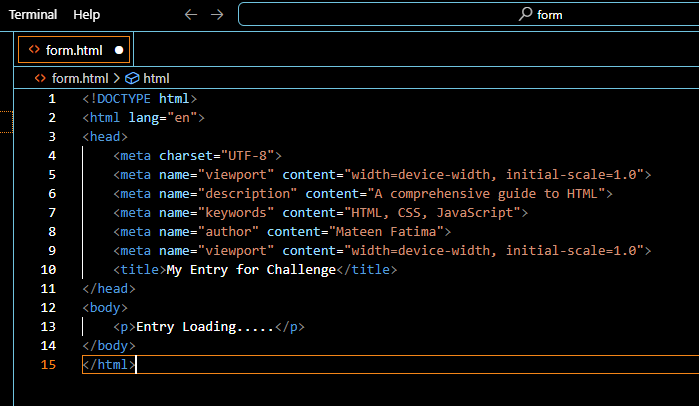This screenshot has width=699, height=406.
Task: Click the author value "Mateen Fatima"
Action: pyautogui.click(x=386, y=232)
